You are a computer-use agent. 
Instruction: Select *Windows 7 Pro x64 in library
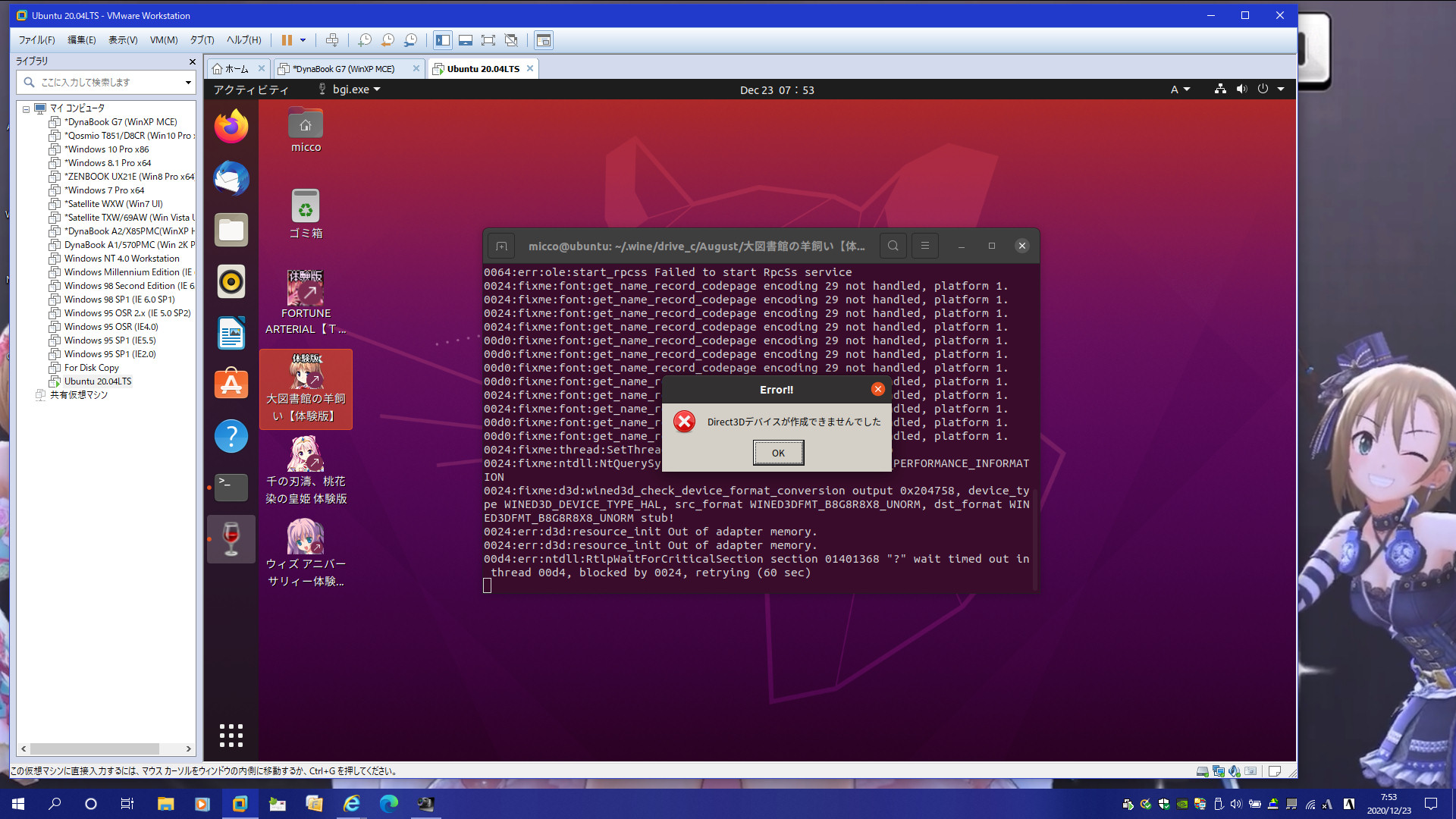coord(104,190)
